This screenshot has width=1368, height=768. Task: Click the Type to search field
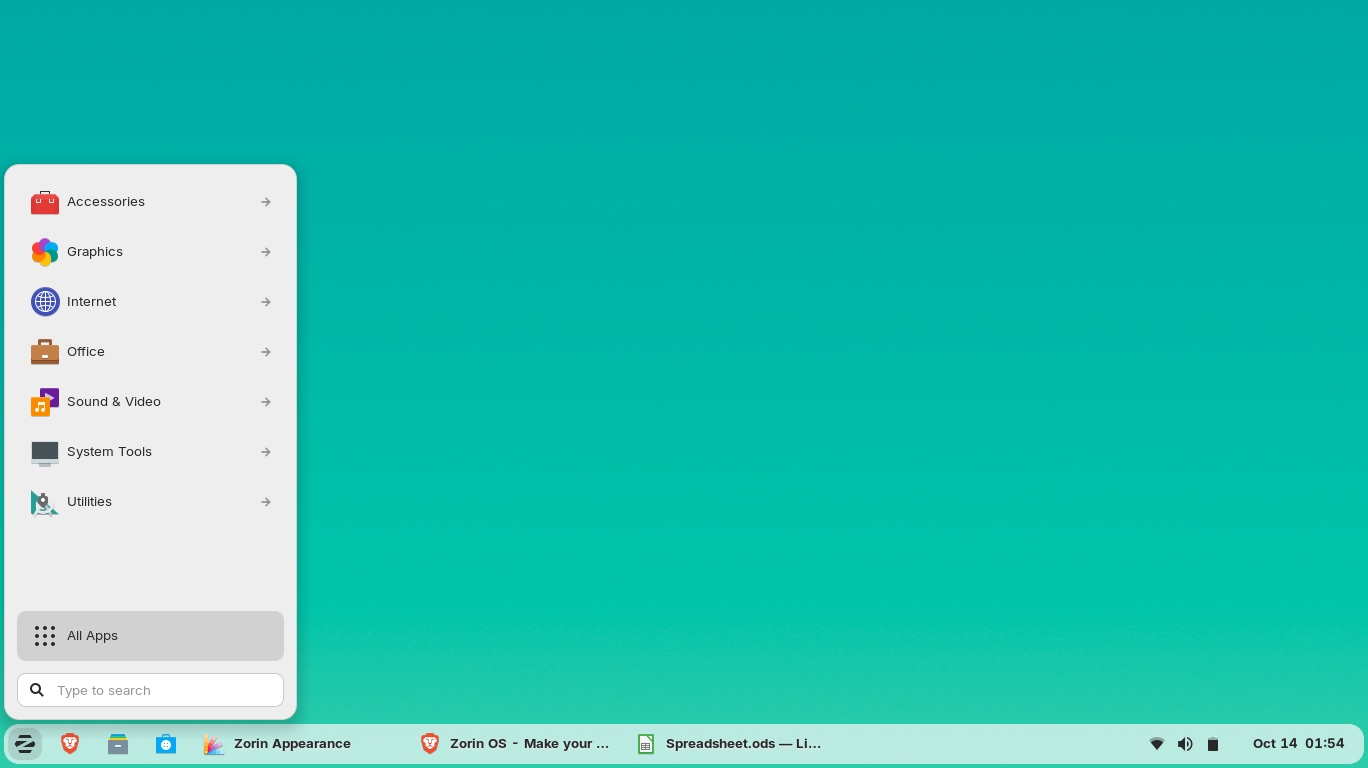click(160, 690)
